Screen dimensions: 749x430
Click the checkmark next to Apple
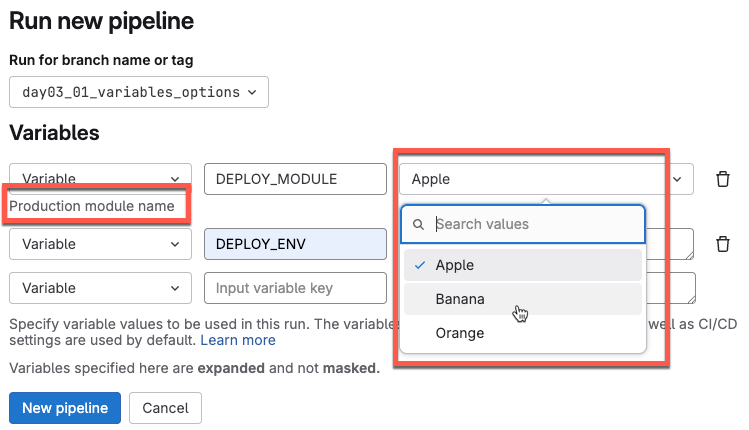(x=418, y=265)
